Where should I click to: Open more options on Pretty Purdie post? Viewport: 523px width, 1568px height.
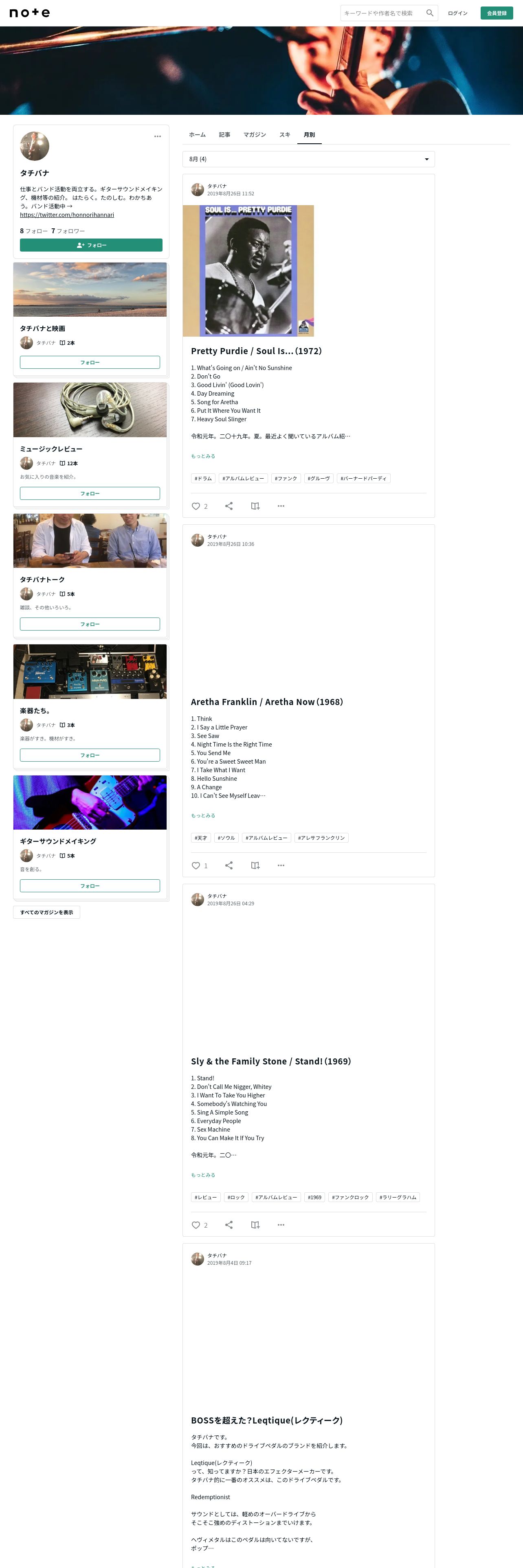pos(281,506)
